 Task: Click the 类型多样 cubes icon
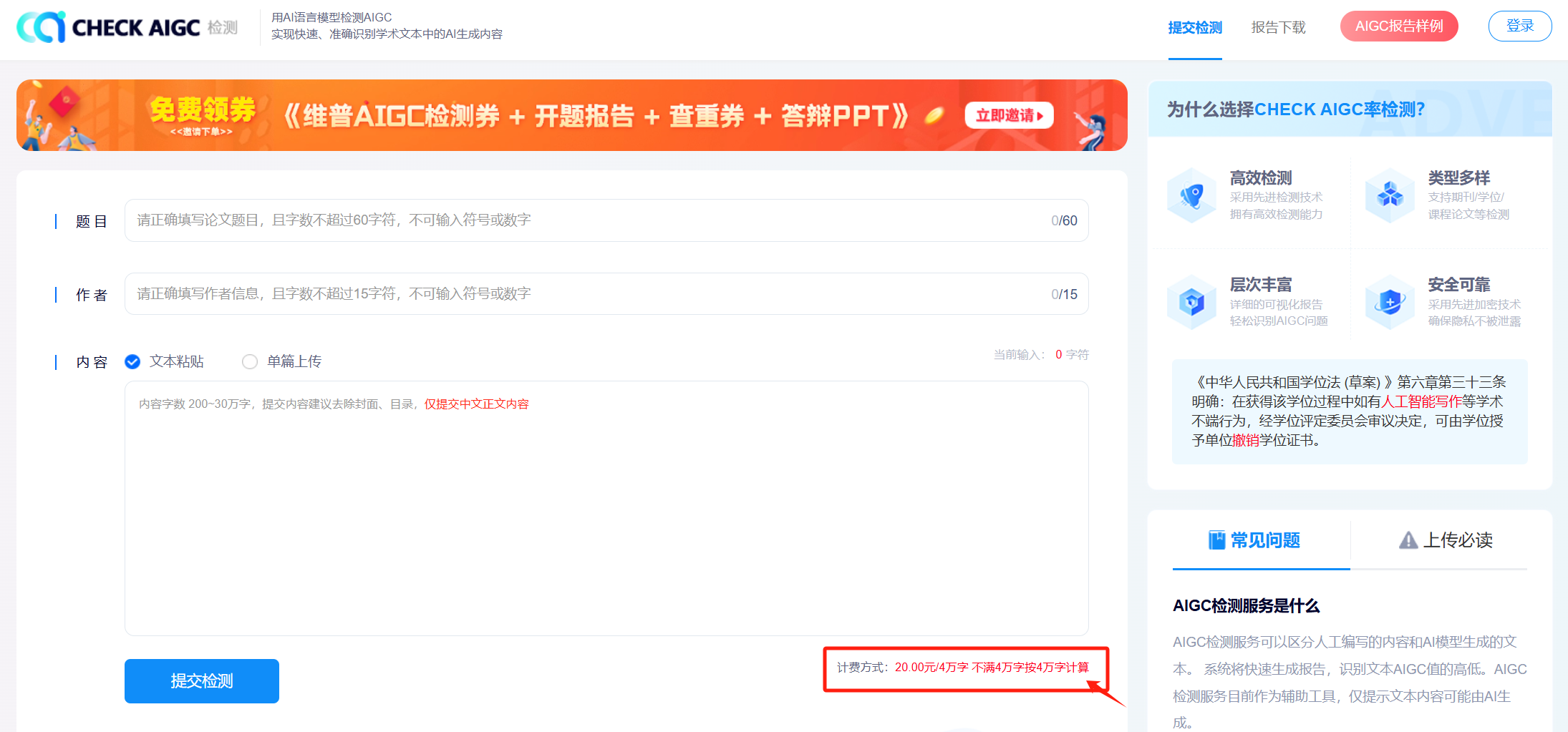coord(1390,195)
